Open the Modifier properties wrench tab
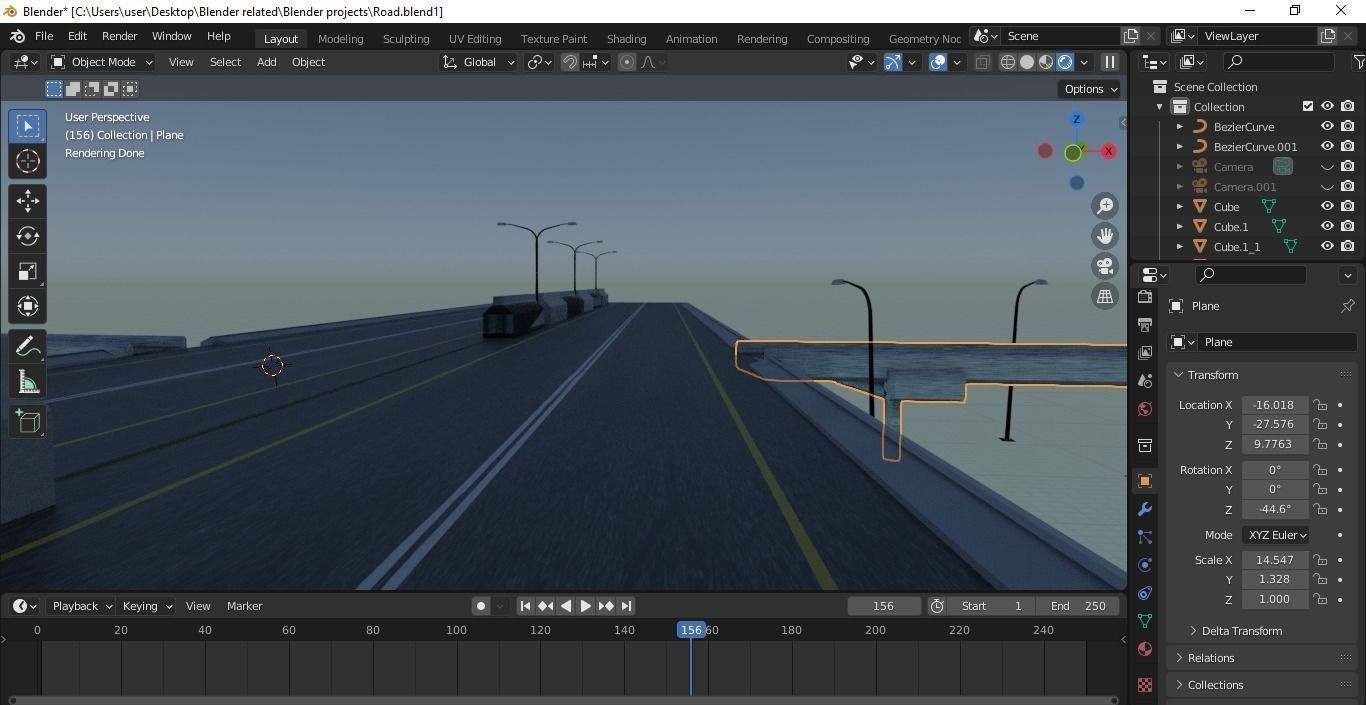Image resolution: width=1366 pixels, height=705 pixels. [x=1145, y=509]
